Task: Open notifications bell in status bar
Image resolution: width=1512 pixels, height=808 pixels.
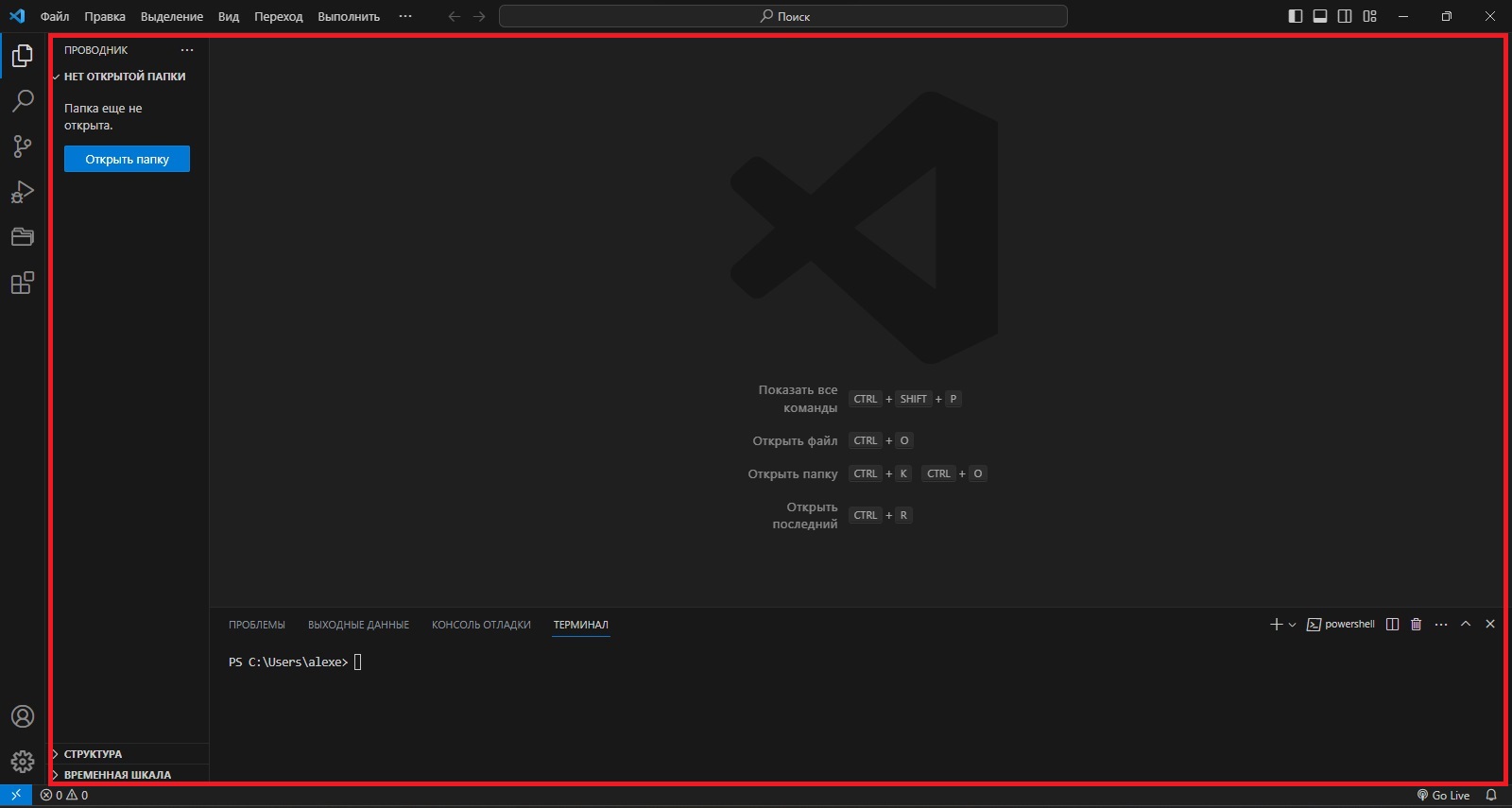Action: click(x=1491, y=796)
